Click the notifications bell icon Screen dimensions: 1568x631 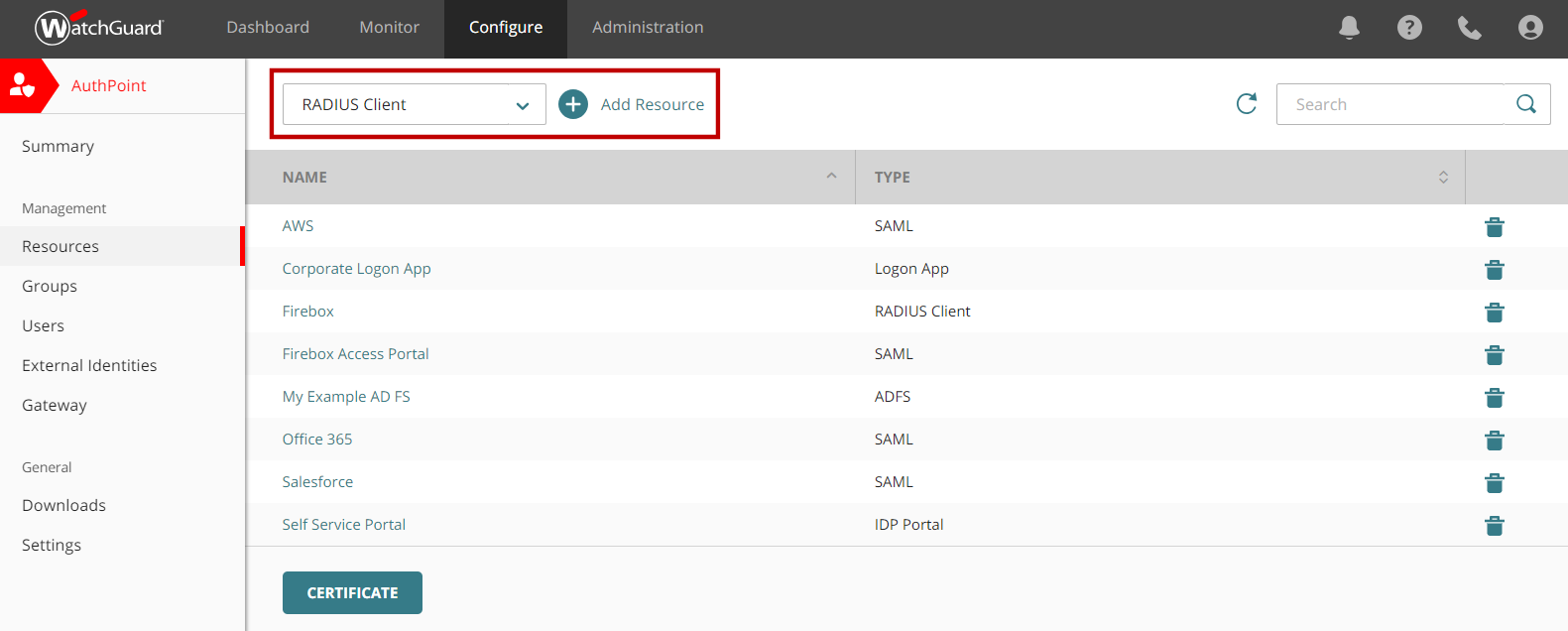(1349, 28)
